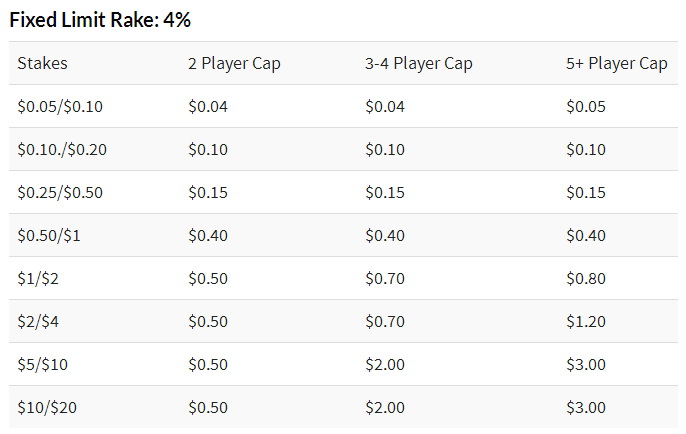Select the $10/$20 stakes cell
Viewport: 686px width, 434px height.
47,407
